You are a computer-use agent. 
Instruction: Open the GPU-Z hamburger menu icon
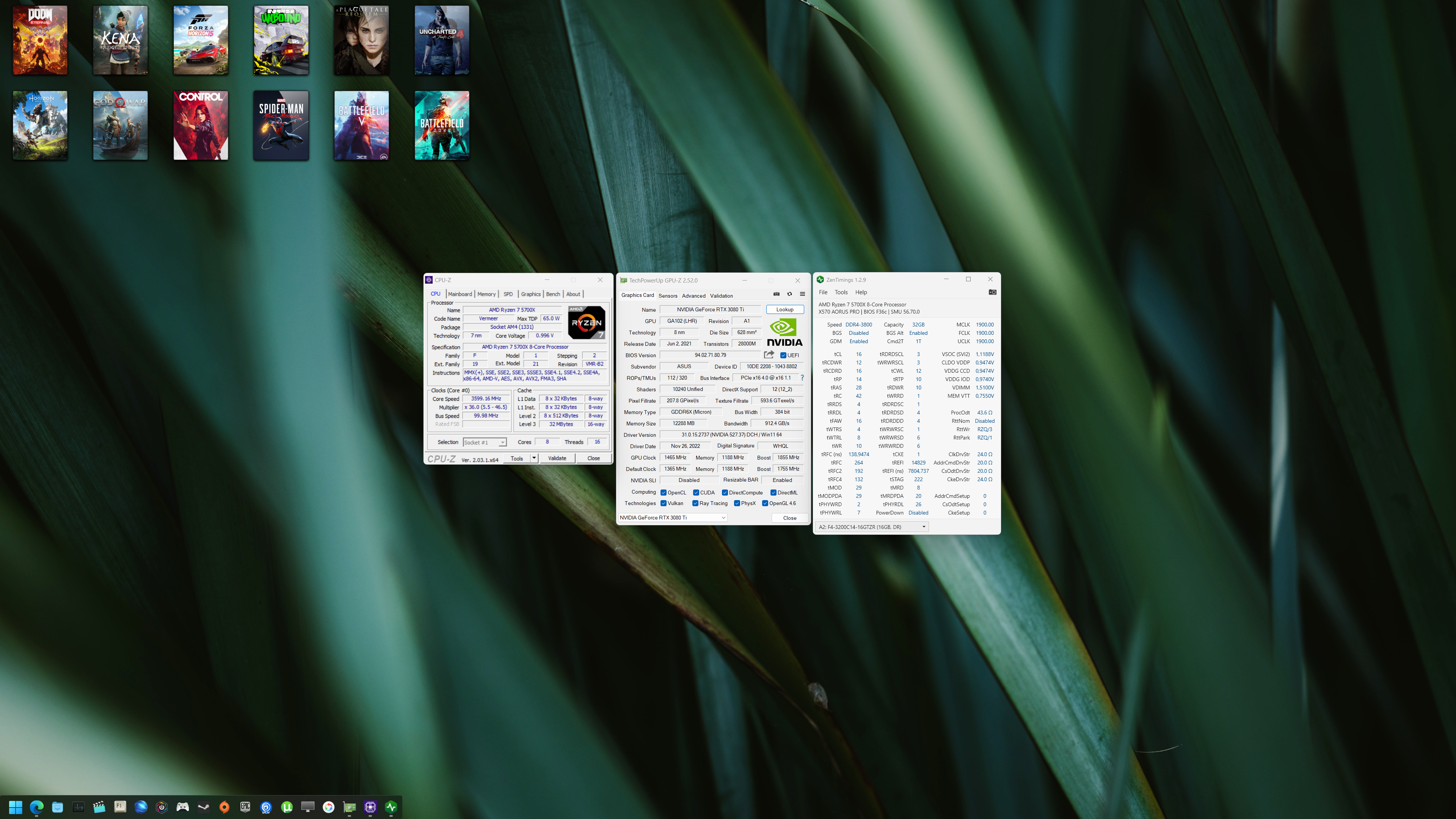pos(802,294)
